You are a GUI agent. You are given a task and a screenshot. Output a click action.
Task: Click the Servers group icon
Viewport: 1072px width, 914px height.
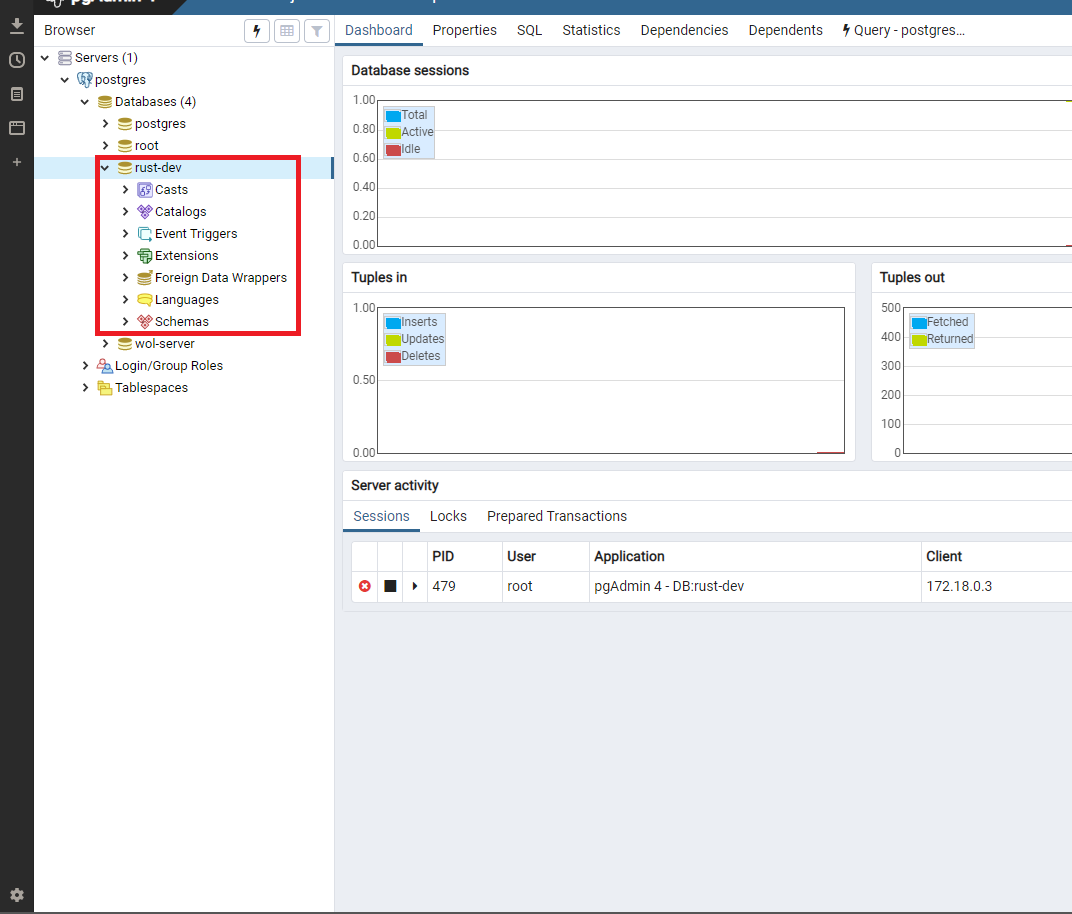pos(65,57)
